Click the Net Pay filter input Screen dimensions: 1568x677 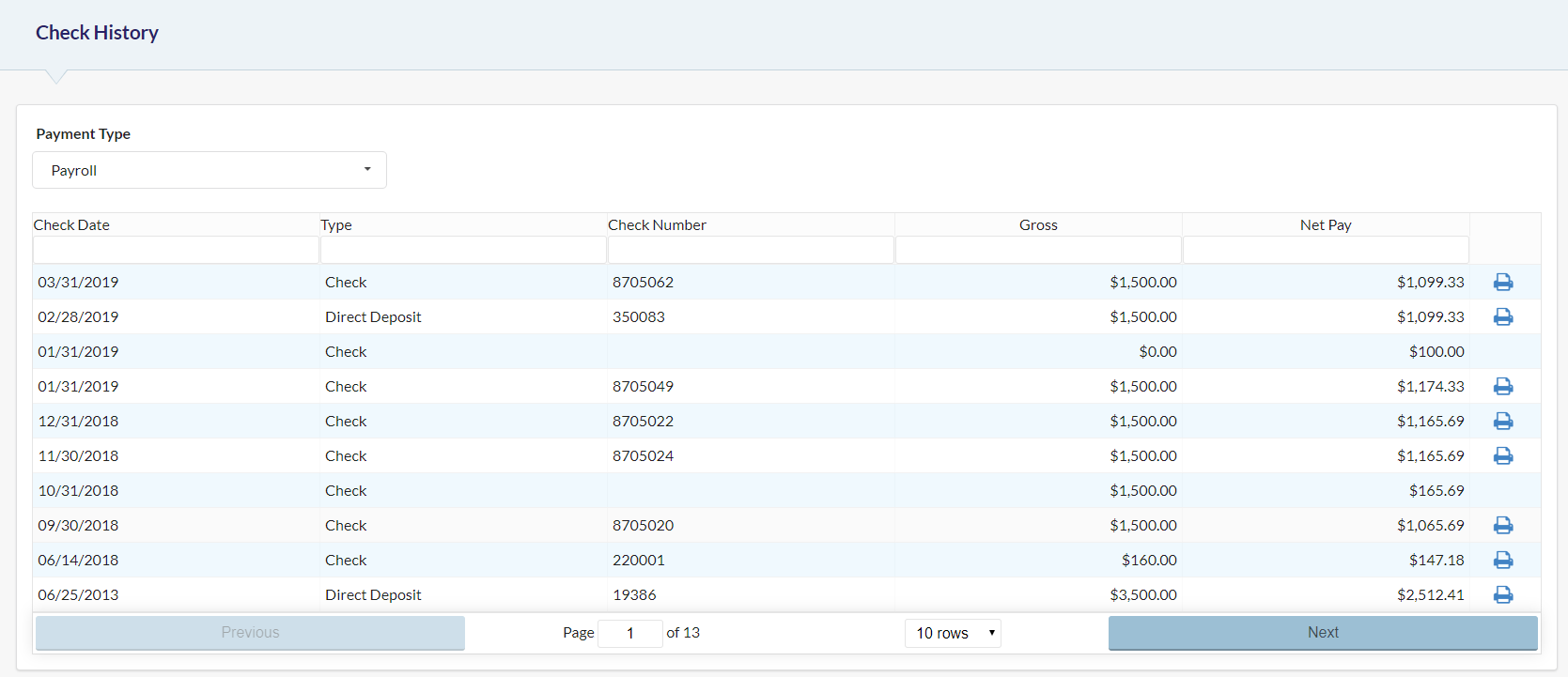(1326, 250)
